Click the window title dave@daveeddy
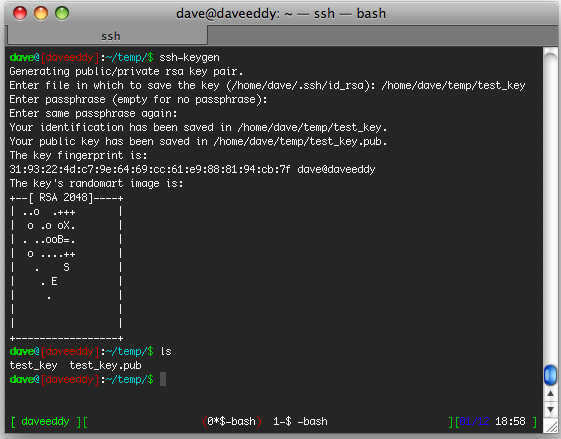561x439 pixels. click(281, 14)
